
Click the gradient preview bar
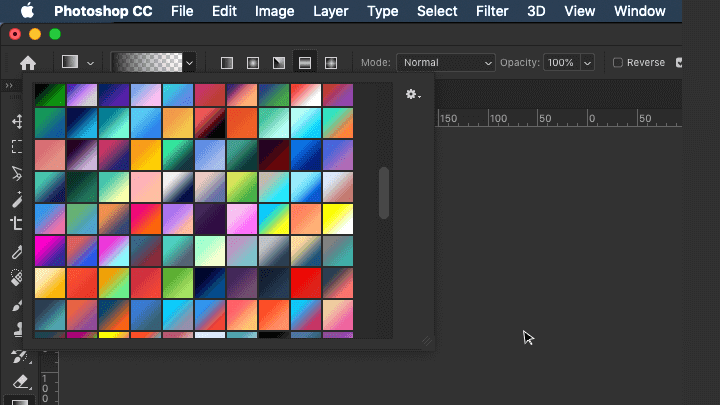coord(148,62)
